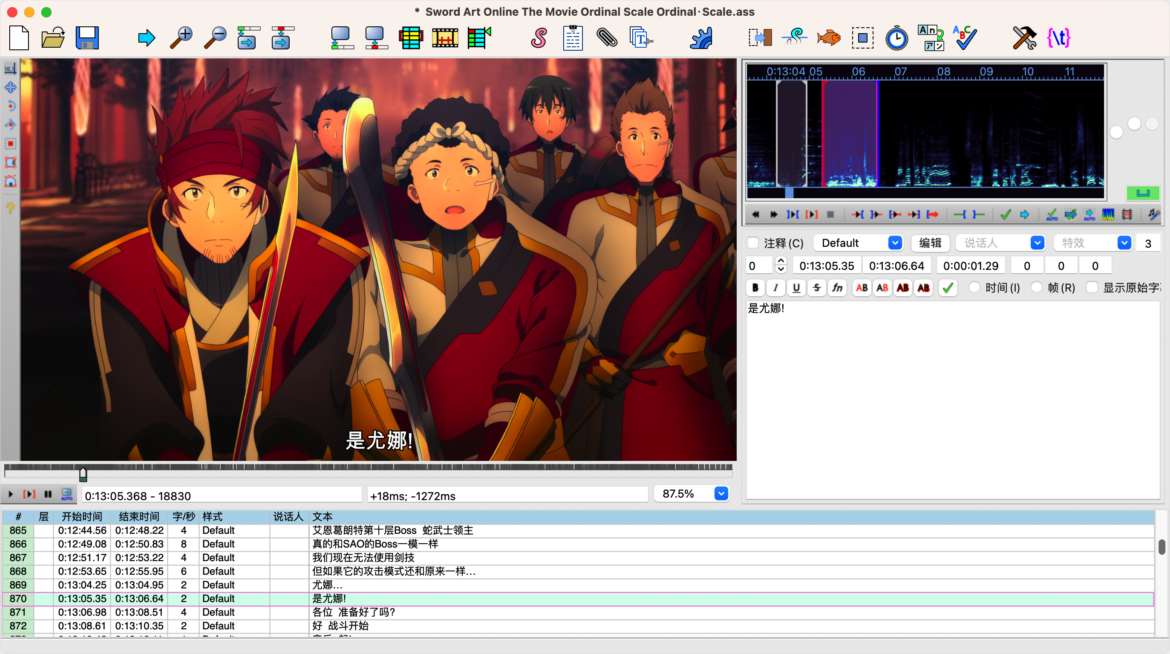
Task: Open the Kanji Timer icon
Action: [x=930, y=37]
